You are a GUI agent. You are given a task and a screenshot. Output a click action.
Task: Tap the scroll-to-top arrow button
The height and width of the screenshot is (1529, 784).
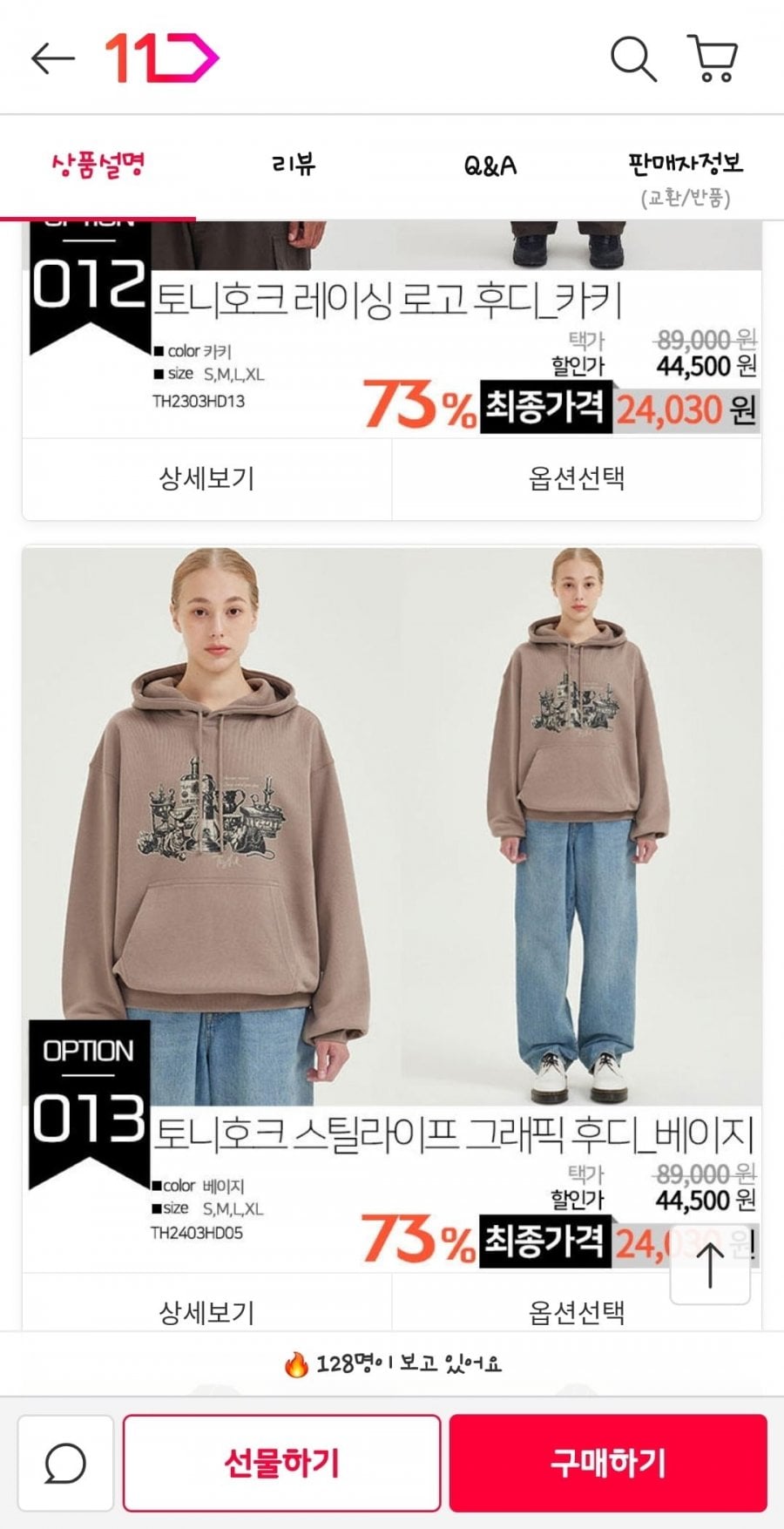710,1265
